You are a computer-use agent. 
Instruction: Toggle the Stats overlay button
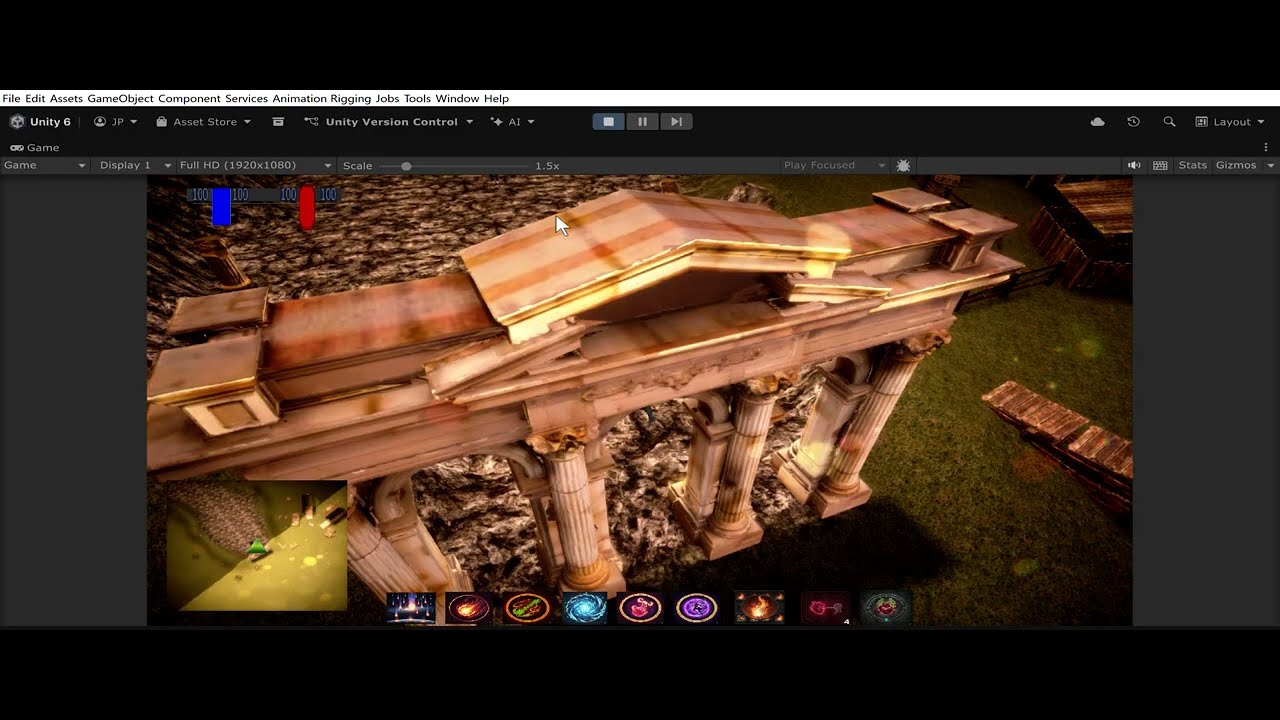[1192, 165]
